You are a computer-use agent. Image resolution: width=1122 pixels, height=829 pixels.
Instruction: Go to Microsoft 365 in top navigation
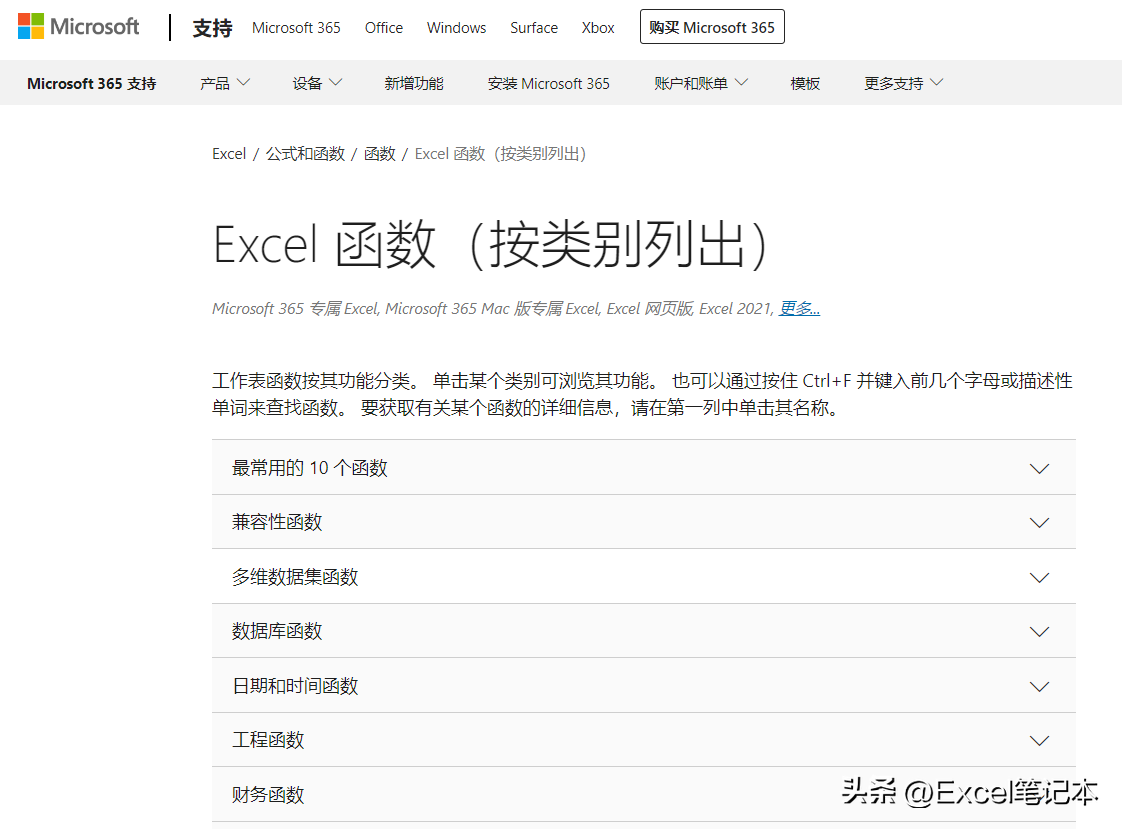point(296,28)
